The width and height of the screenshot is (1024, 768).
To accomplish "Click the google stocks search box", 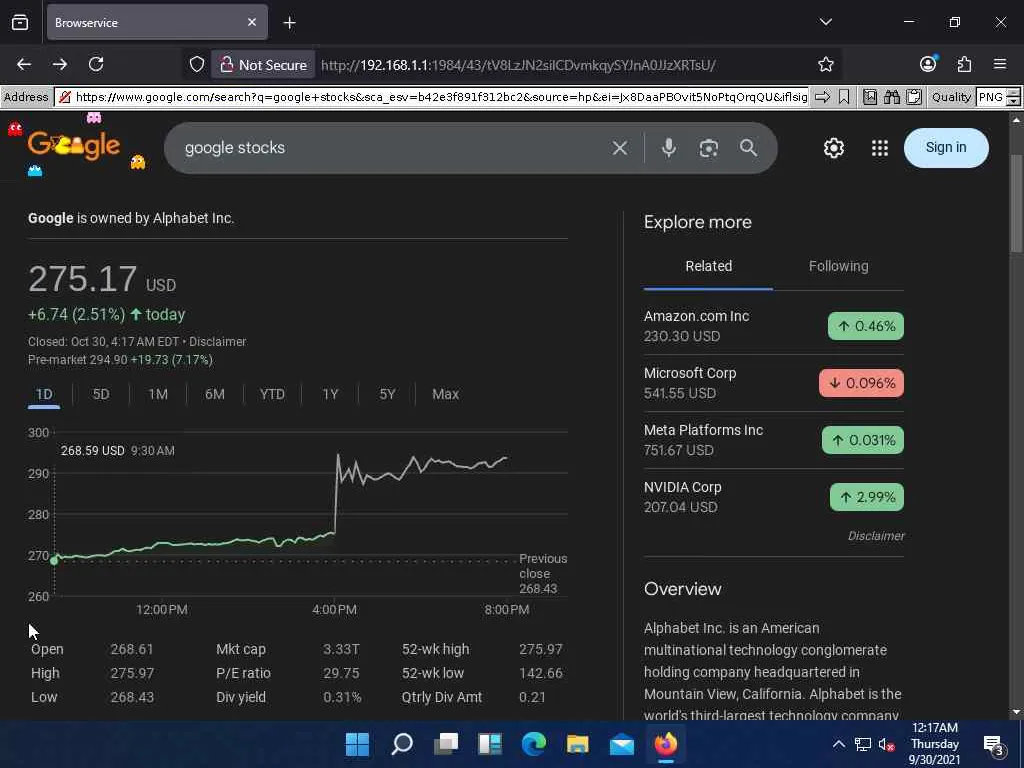I will tap(392, 148).
